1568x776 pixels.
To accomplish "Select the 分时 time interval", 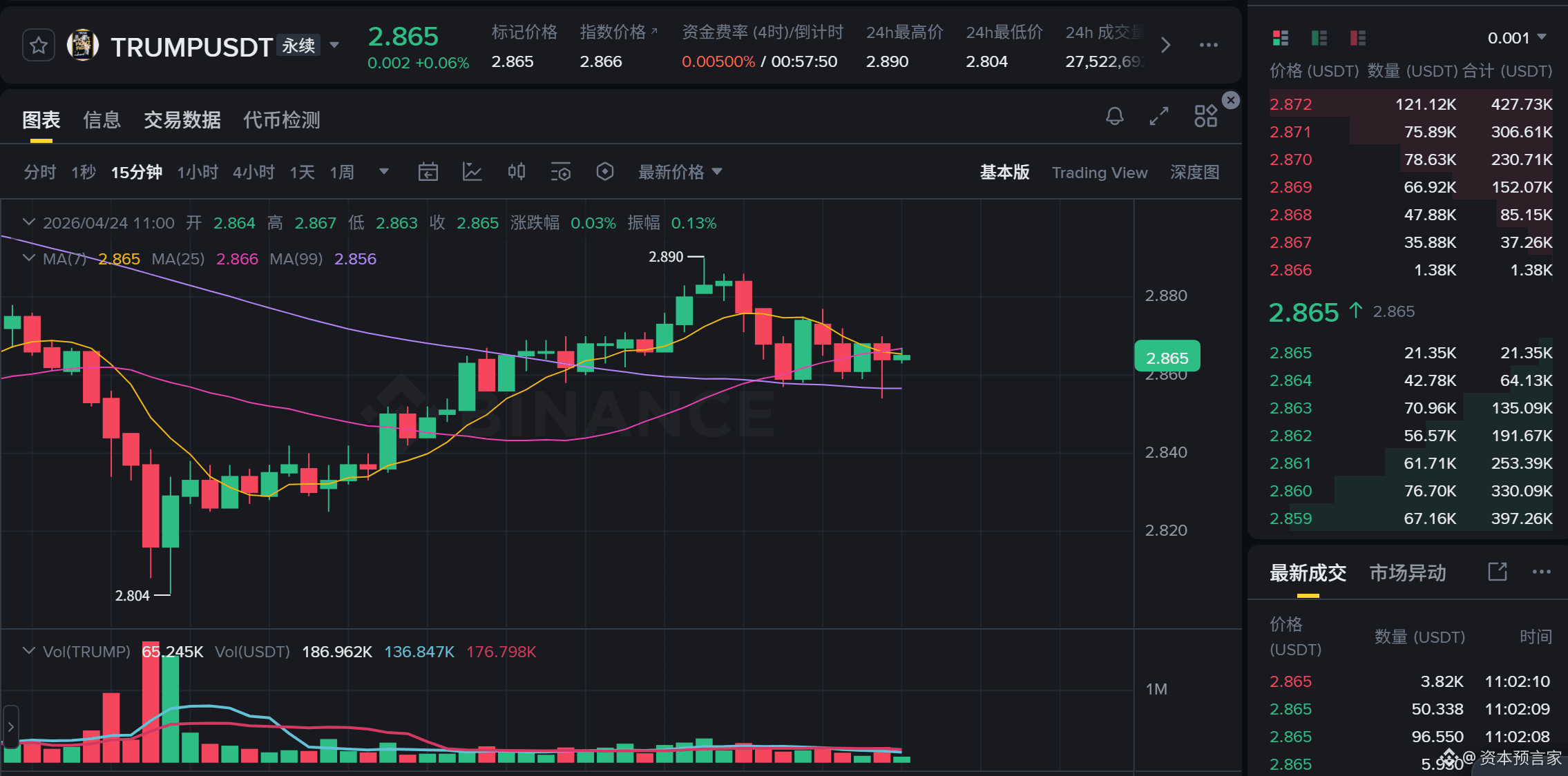I will (x=40, y=172).
